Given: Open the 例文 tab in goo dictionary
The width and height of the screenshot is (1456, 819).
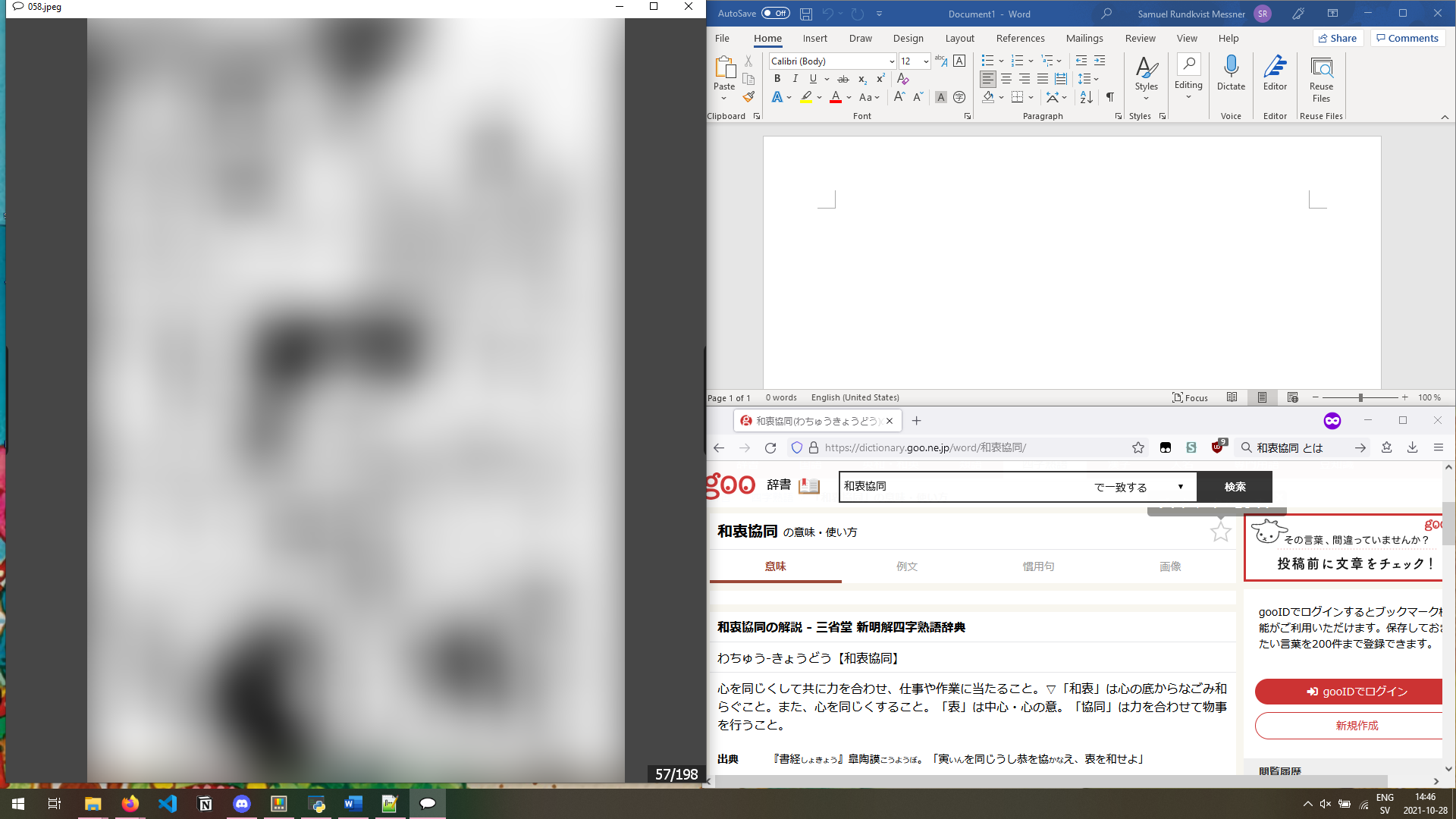Looking at the screenshot, I should [x=907, y=566].
